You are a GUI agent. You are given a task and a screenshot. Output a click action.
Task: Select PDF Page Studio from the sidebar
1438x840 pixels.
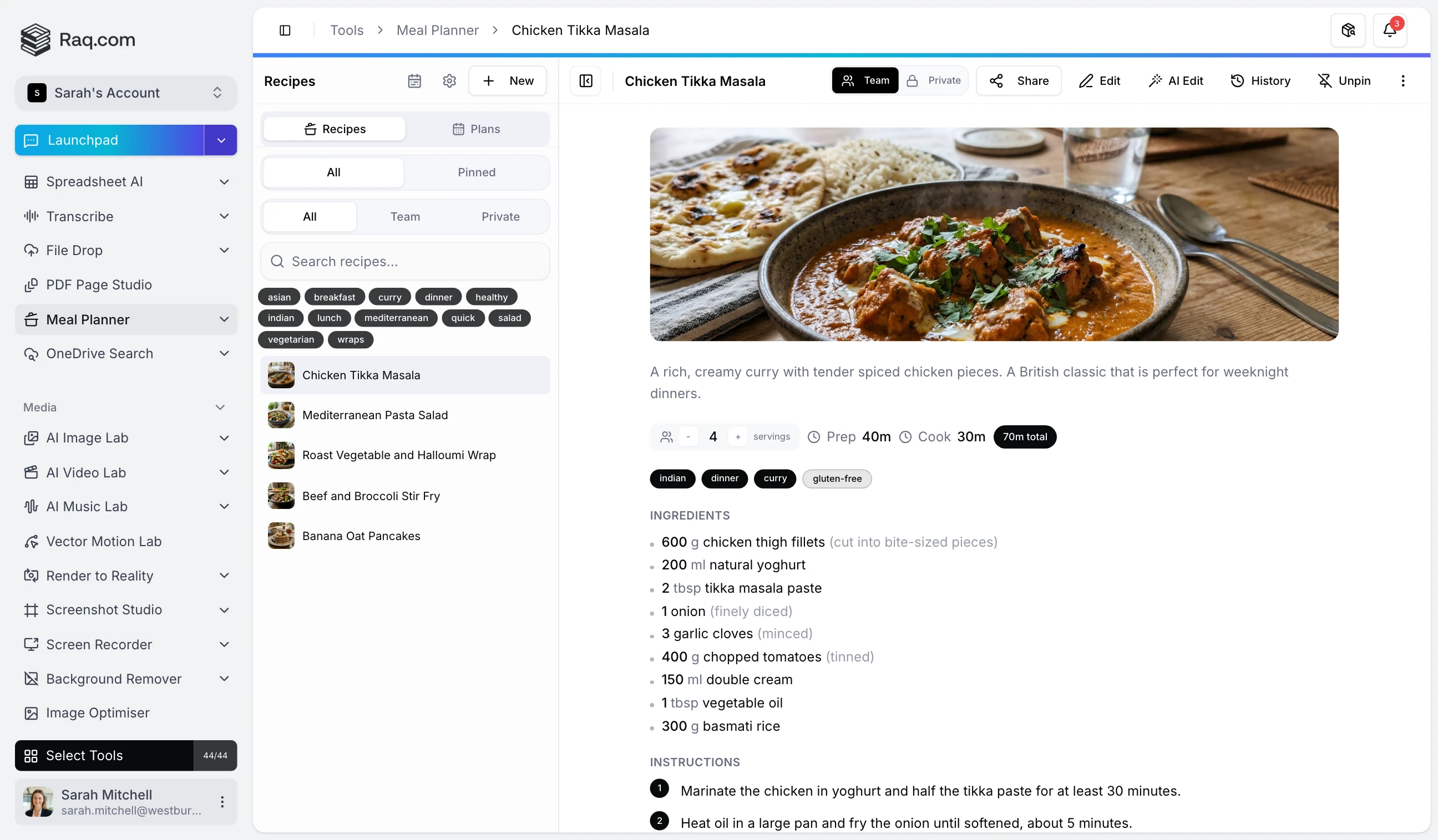[99, 284]
